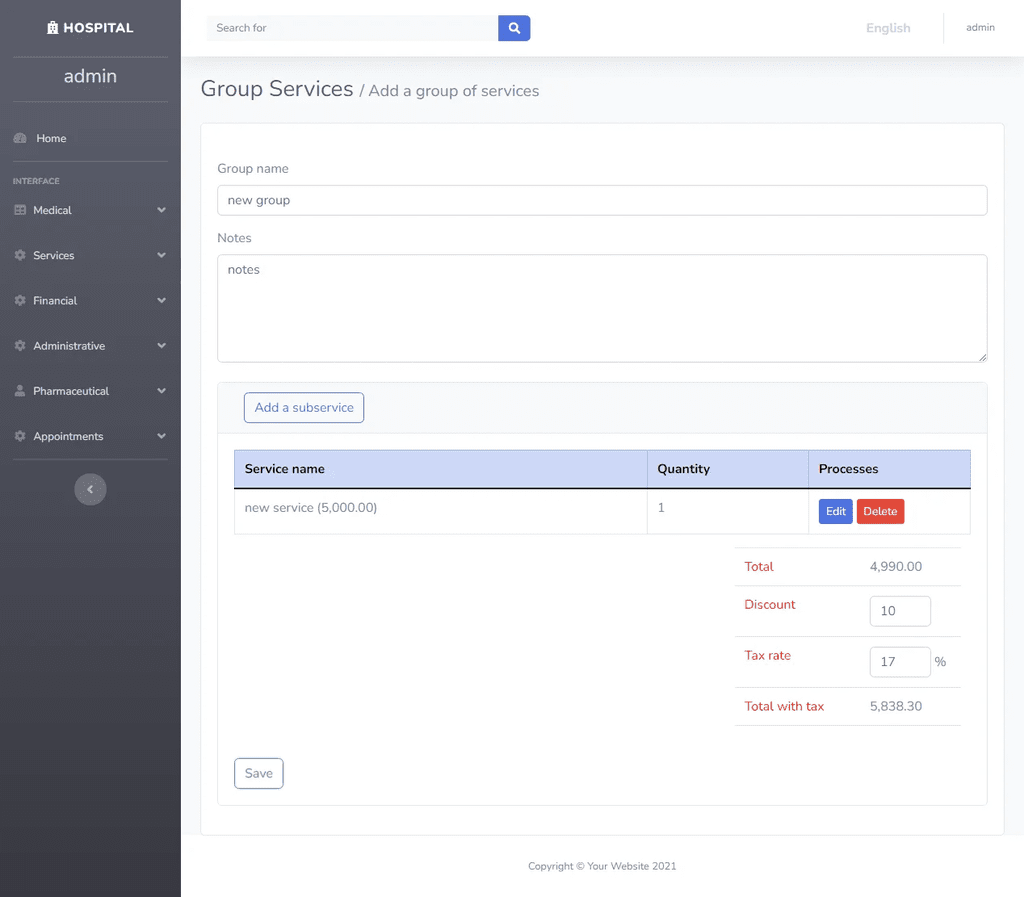Click the Appointments gear icon
Image resolution: width=1024 pixels, height=897 pixels.
(x=20, y=435)
